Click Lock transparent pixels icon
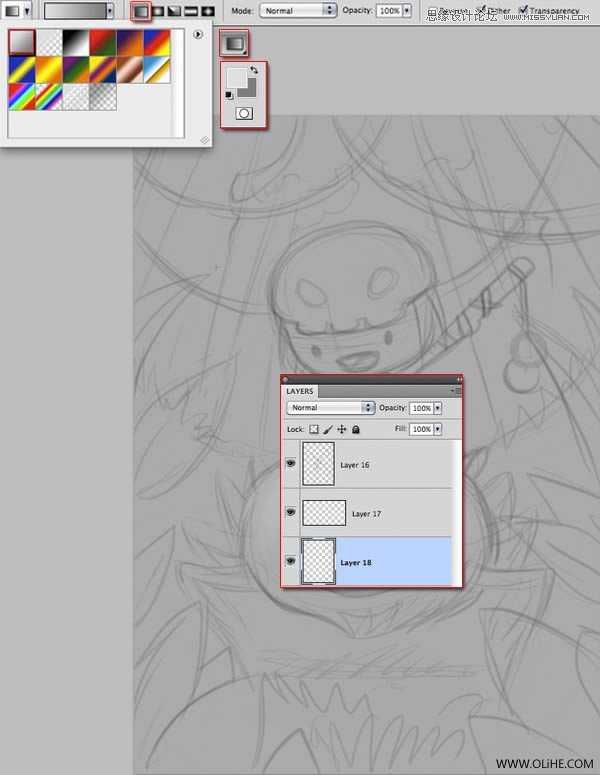600x775 pixels. [x=312, y=429]
